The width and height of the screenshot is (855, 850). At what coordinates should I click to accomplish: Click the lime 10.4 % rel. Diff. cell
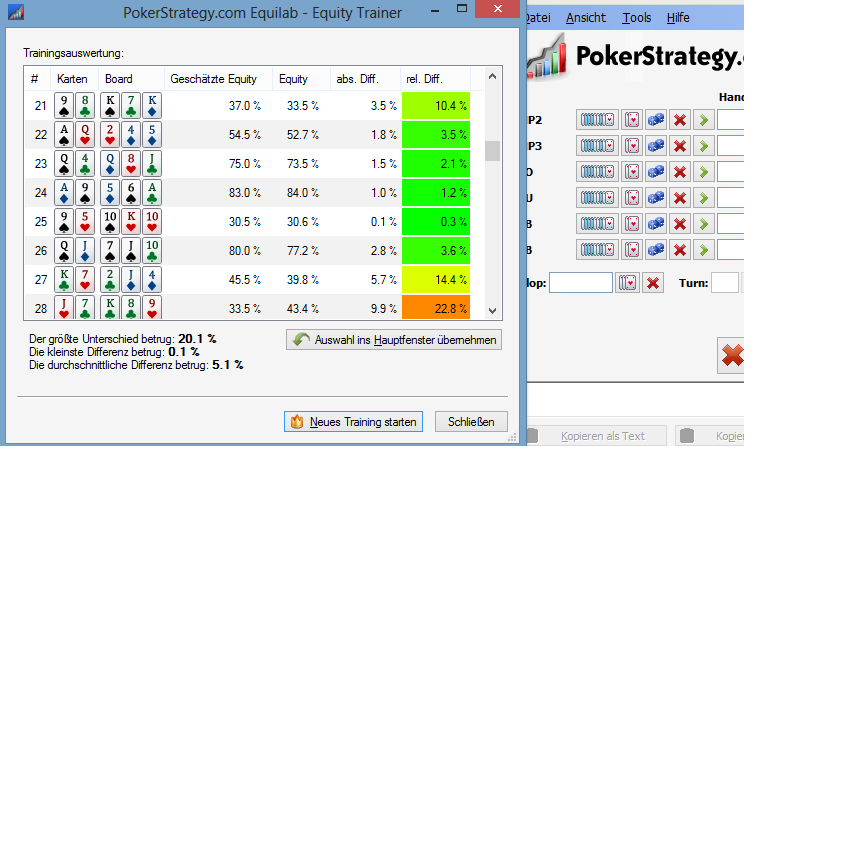click(x=436, y=106)
